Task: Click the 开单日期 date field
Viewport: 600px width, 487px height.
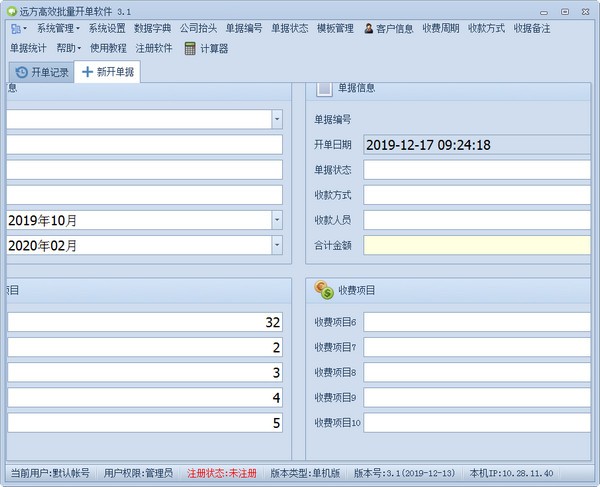Action: (477, 145)
